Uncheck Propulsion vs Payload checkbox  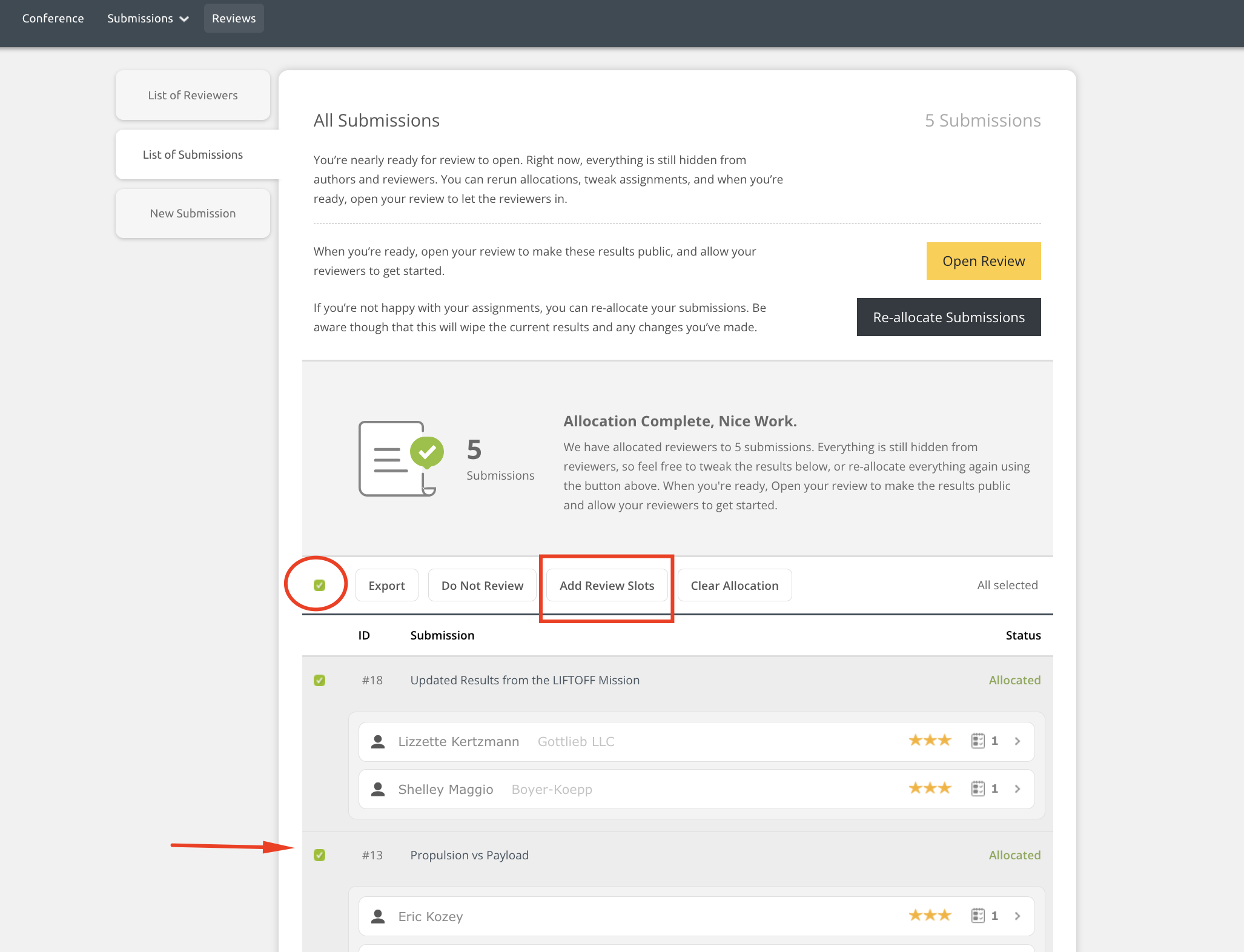coord(320,855)
